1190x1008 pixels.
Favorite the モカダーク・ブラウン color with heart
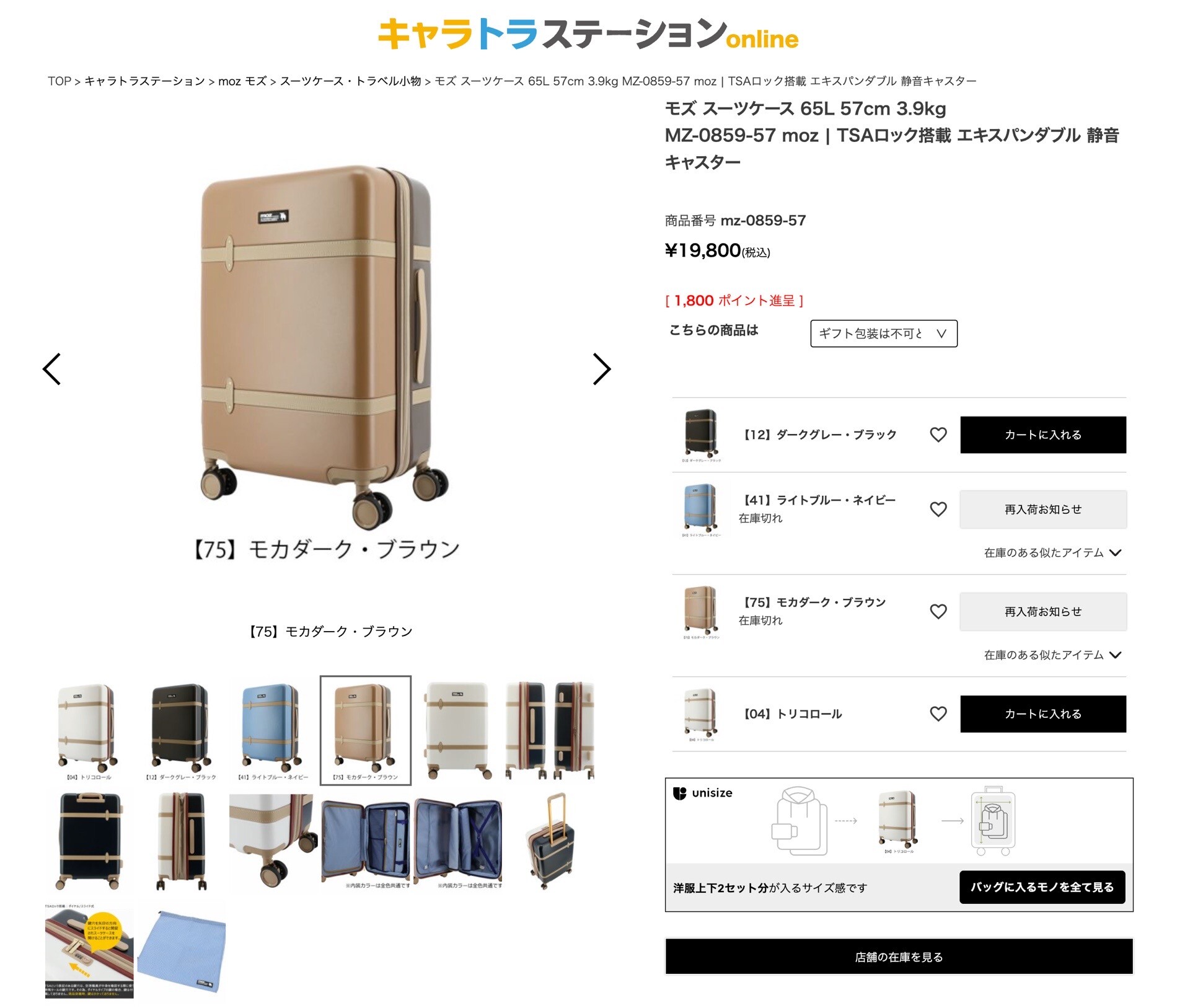click(x=938, y=611)
